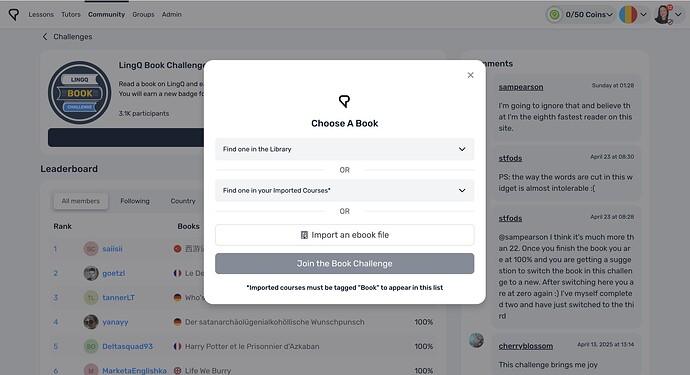690x375 pixels.
Task: Open the Tutors menu item
Action: click(x=71, y=15)
